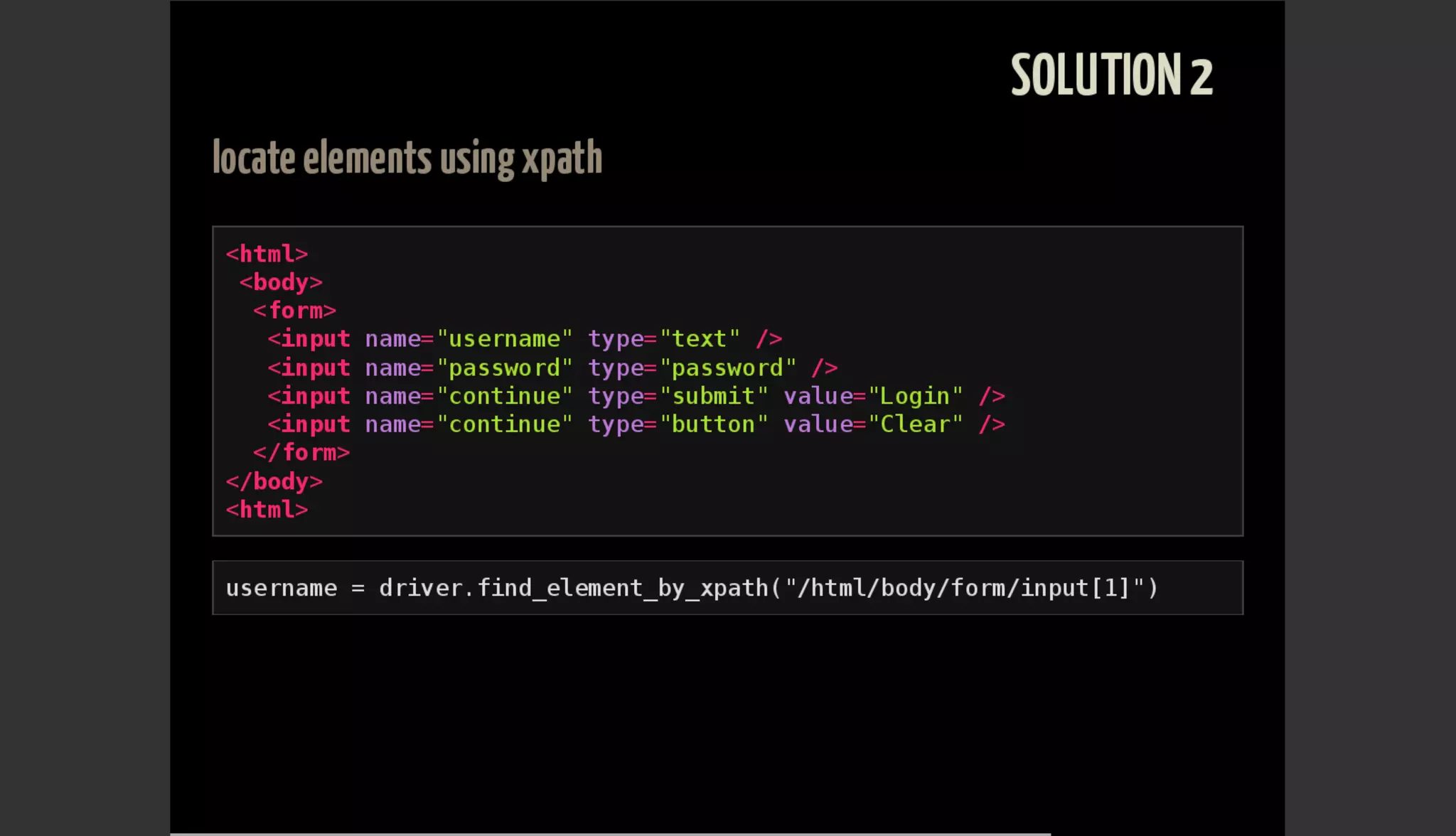
Task: Click the opening <html> tag line
Action: (267, 254)
